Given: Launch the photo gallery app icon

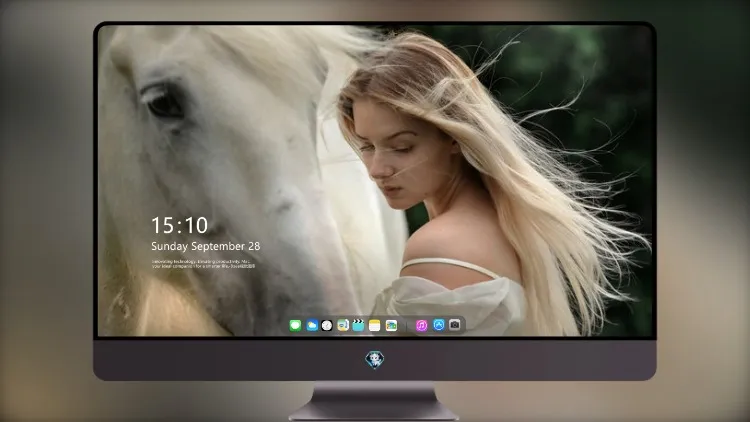Looking at the screenshot, I should [x=391, y=326].
